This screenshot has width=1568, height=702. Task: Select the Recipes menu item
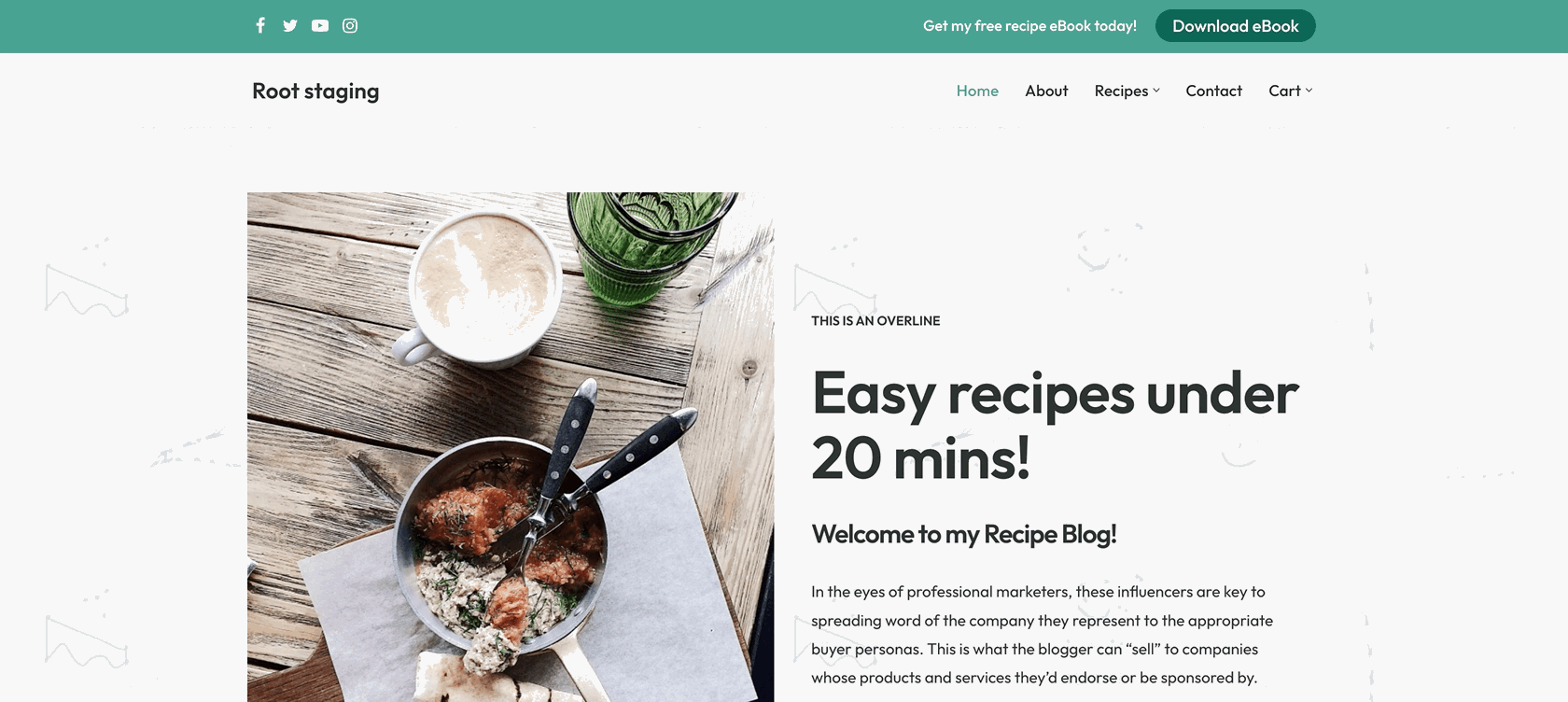click(1121, 91)
